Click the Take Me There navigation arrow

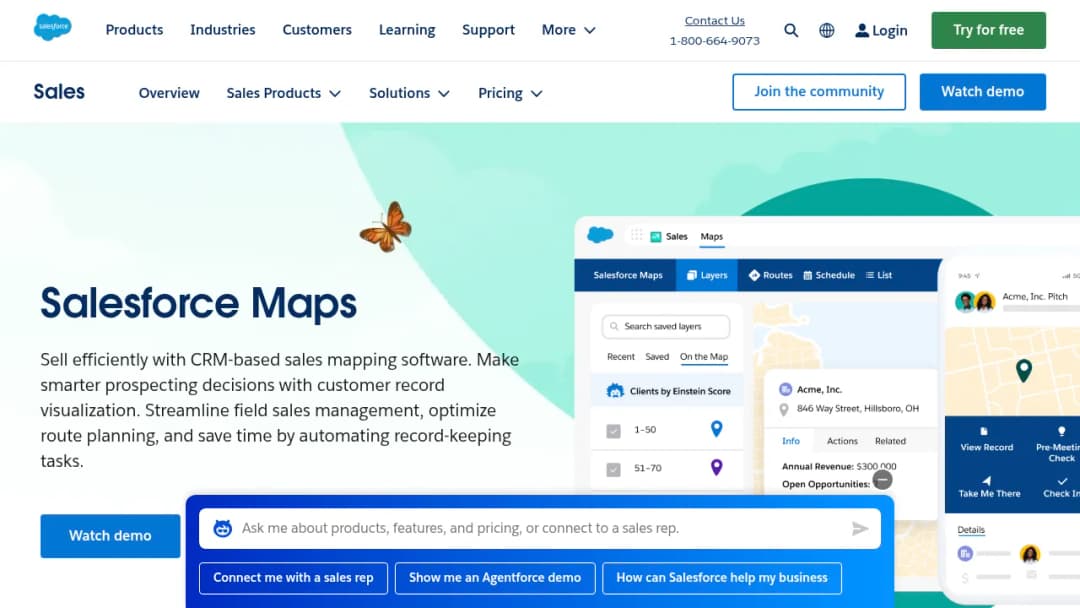[987, 480]
